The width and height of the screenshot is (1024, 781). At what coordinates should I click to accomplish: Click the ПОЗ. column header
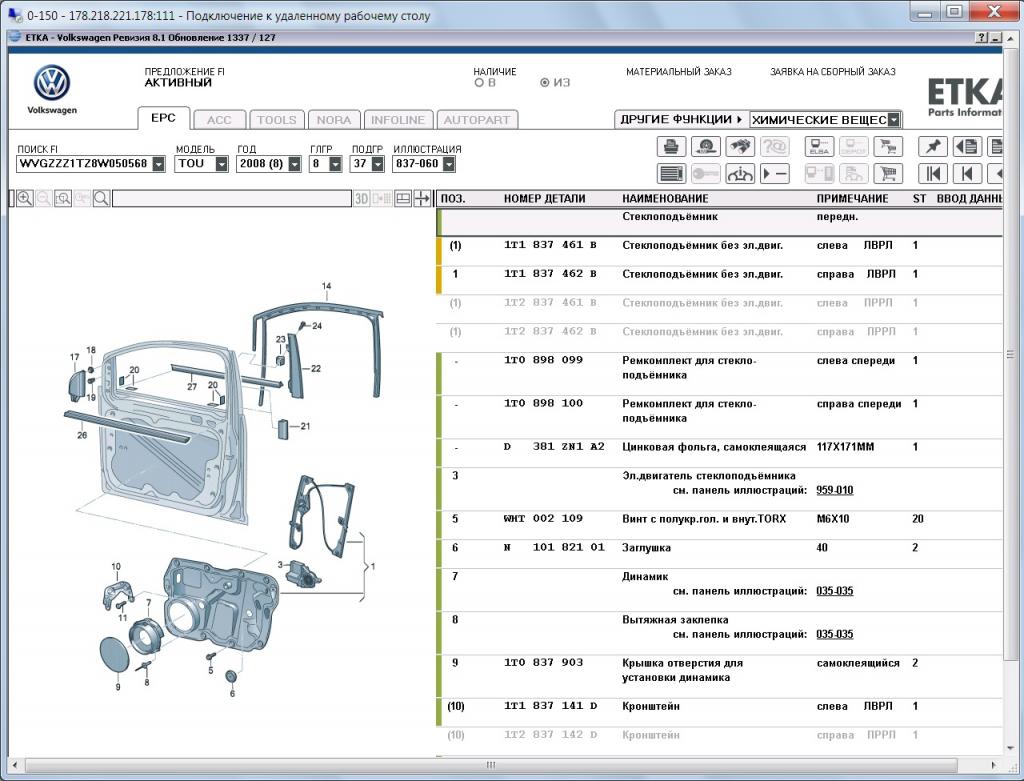click(453, 199)
